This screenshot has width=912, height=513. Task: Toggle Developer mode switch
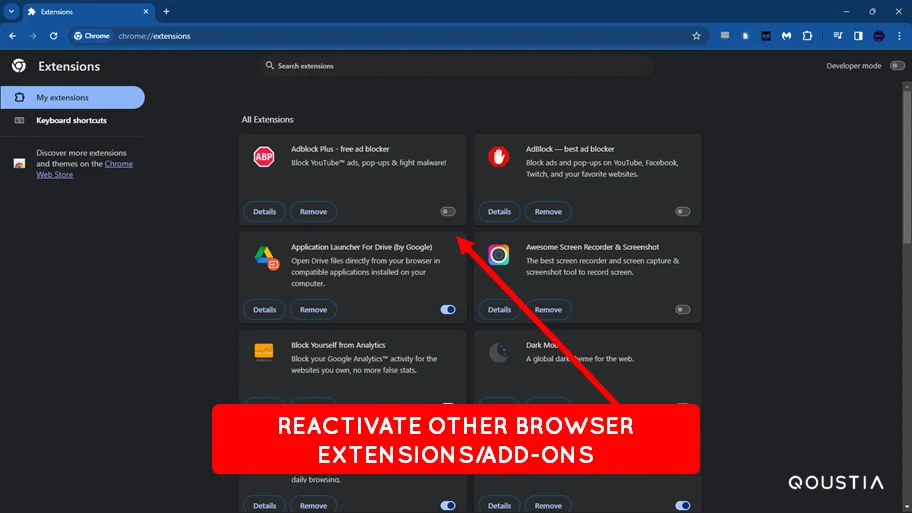pyautogui.click(x=897, y=66)
